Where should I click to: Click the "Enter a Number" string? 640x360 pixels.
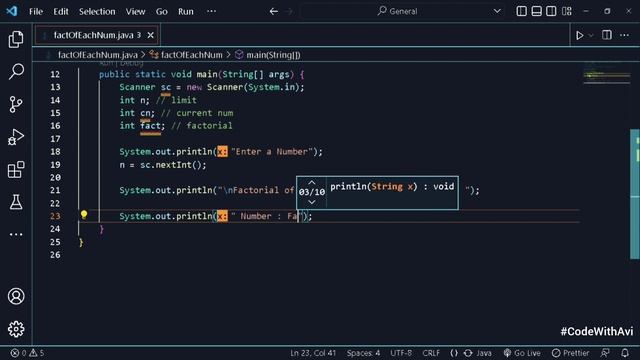[272, 152]
